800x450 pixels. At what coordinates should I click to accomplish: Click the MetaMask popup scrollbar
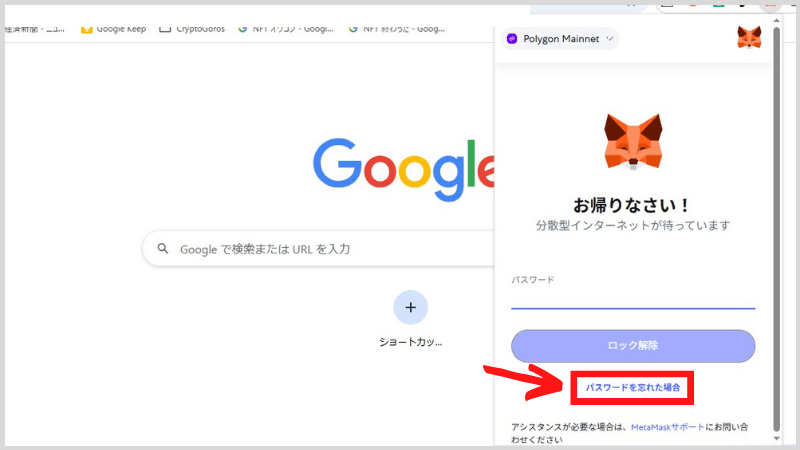[x=777, y=230]
